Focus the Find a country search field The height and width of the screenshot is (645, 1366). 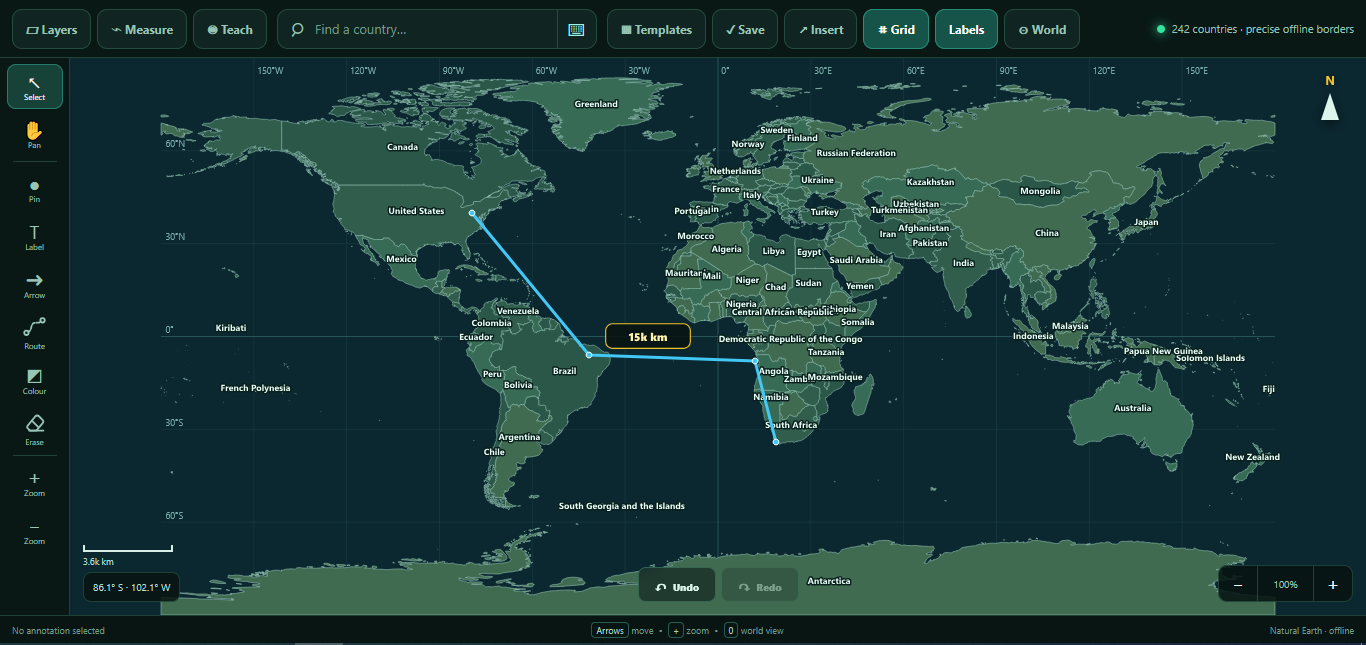pos(430,30)
